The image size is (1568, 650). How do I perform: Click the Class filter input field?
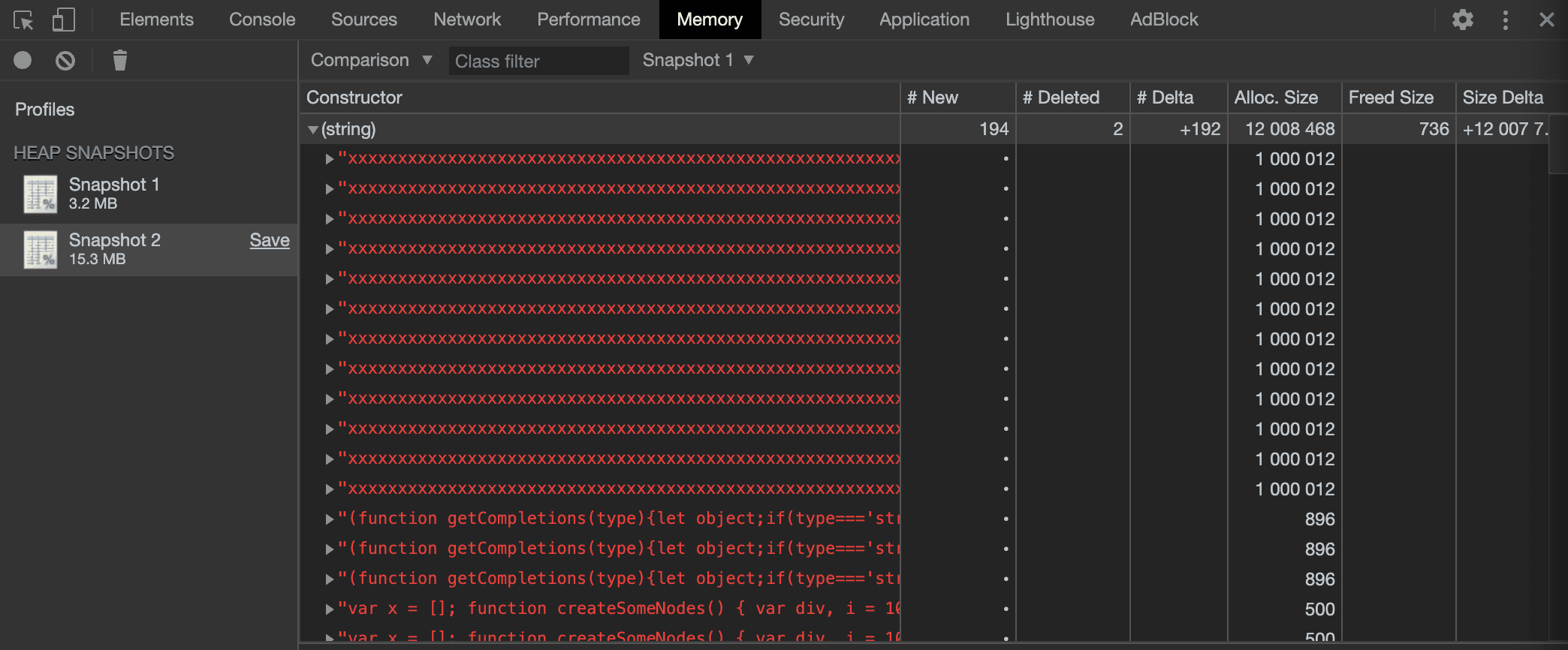(x=538, y=61)
